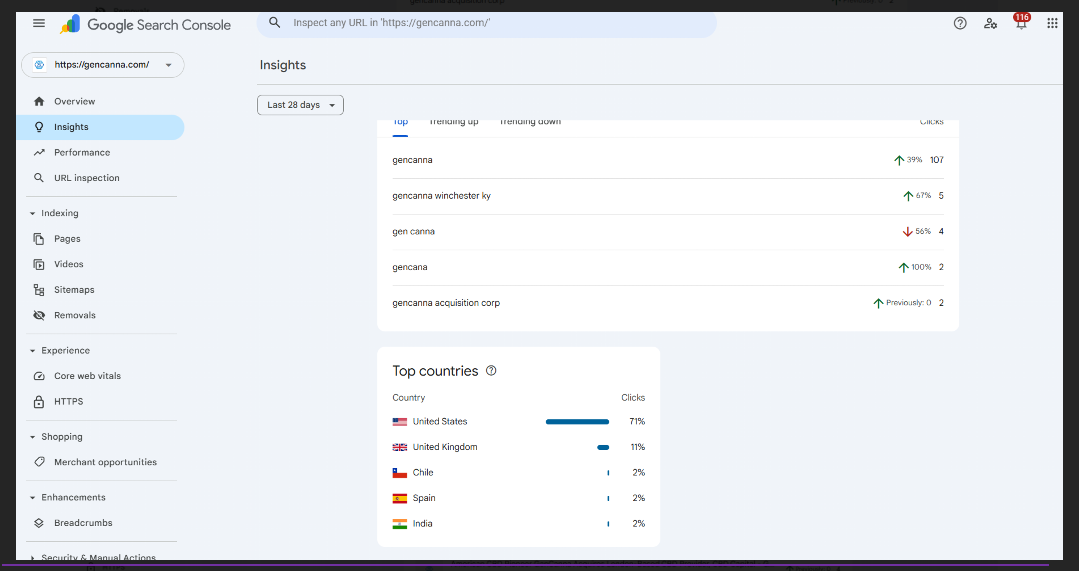Click the help question mark icon
The width and height of the screenshot is (1079, 571).
click(x=960, y=23)
